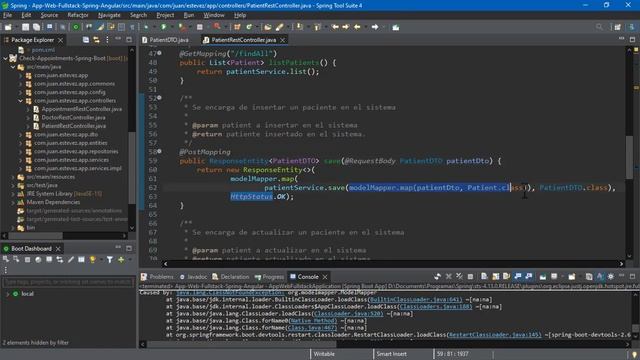Open the Window menu

coord(214,15)
